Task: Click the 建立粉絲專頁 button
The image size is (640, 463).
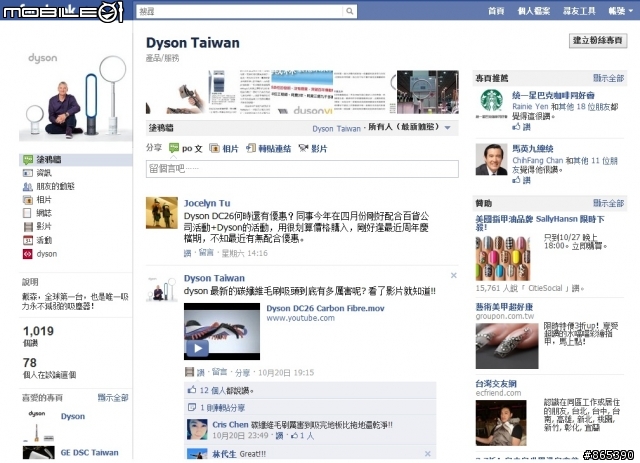Action: (598, 40)
